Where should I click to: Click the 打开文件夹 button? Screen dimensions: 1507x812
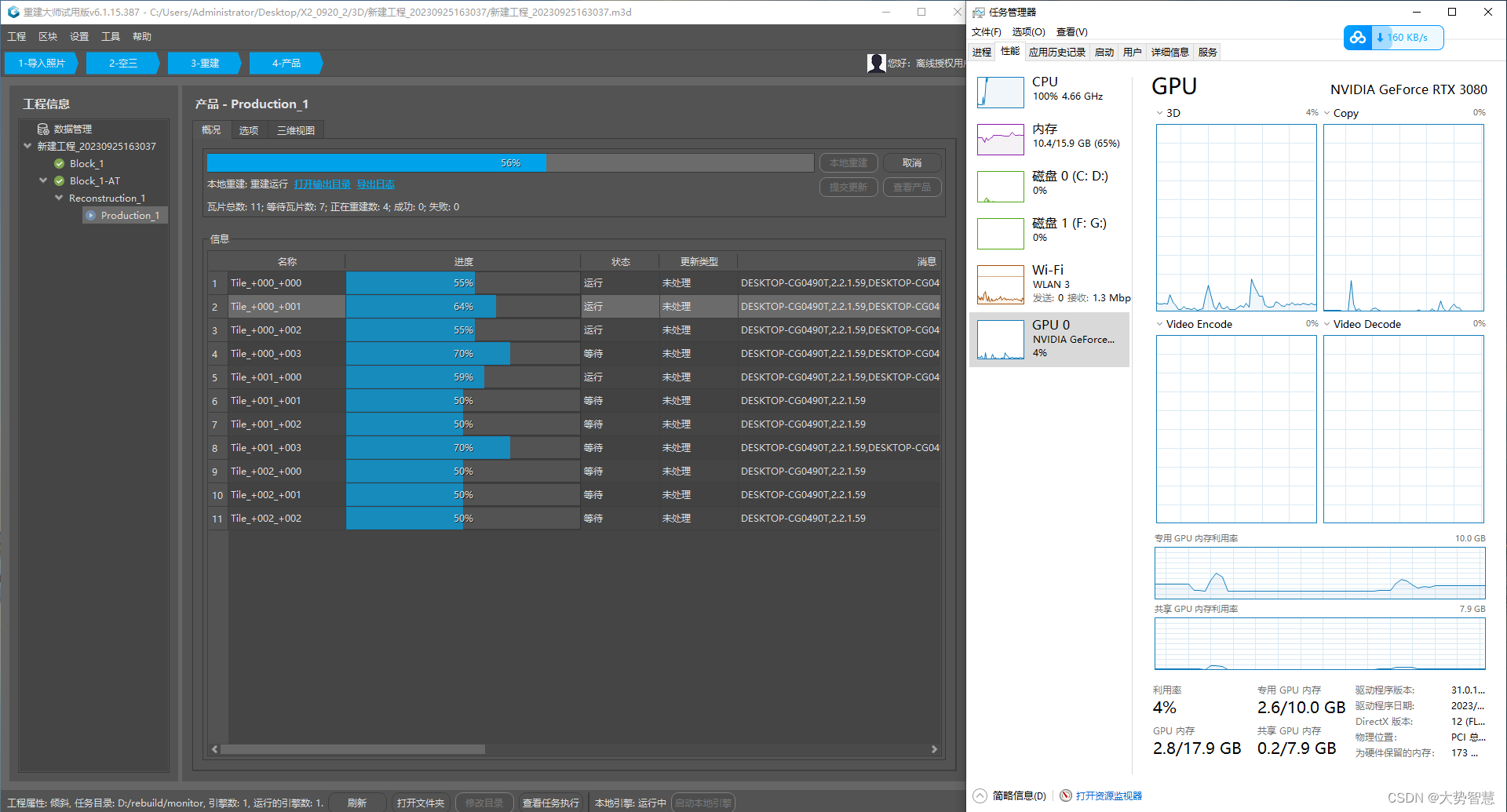click(x=421, y=803)
